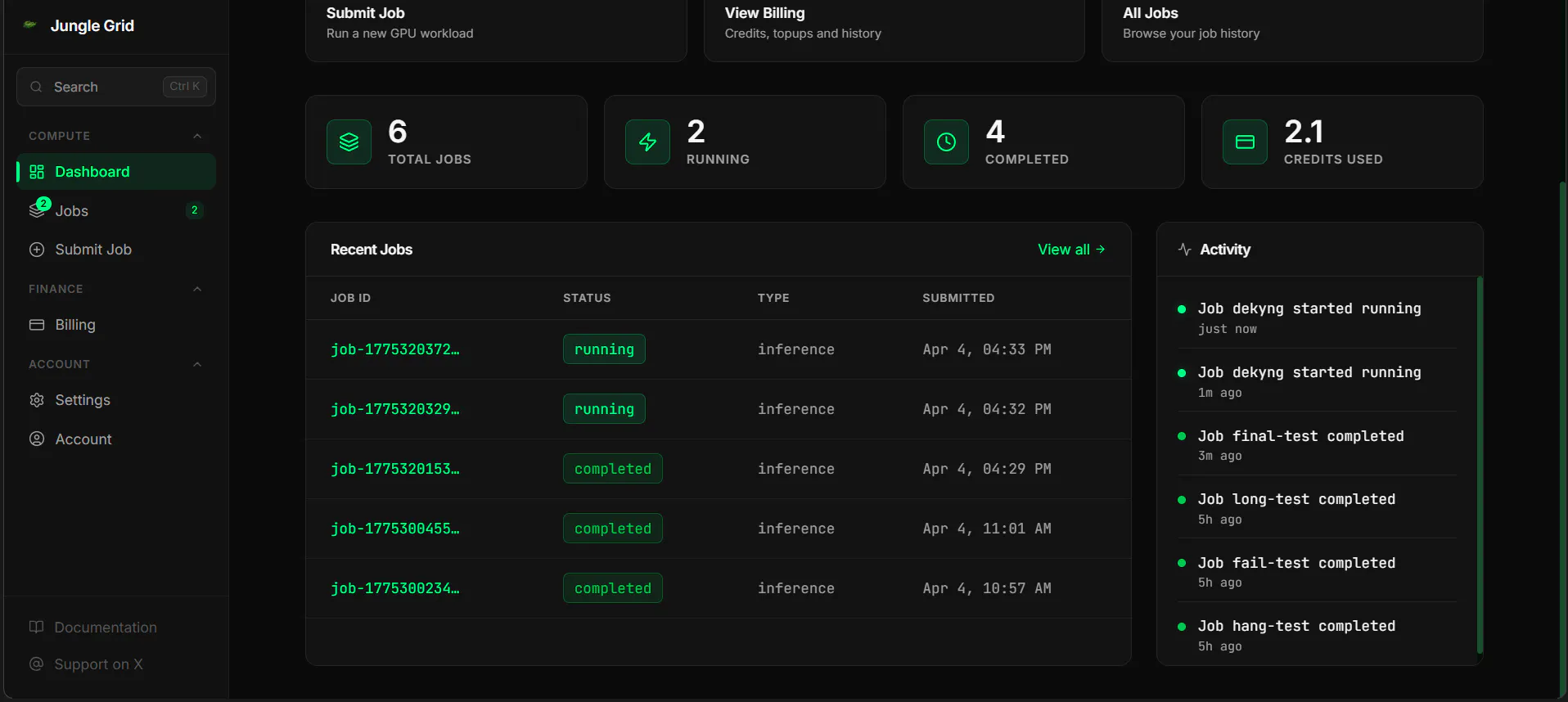Click completed status of job-1775300455
This screenshot has height=702, width=1568.
(613, 529)
